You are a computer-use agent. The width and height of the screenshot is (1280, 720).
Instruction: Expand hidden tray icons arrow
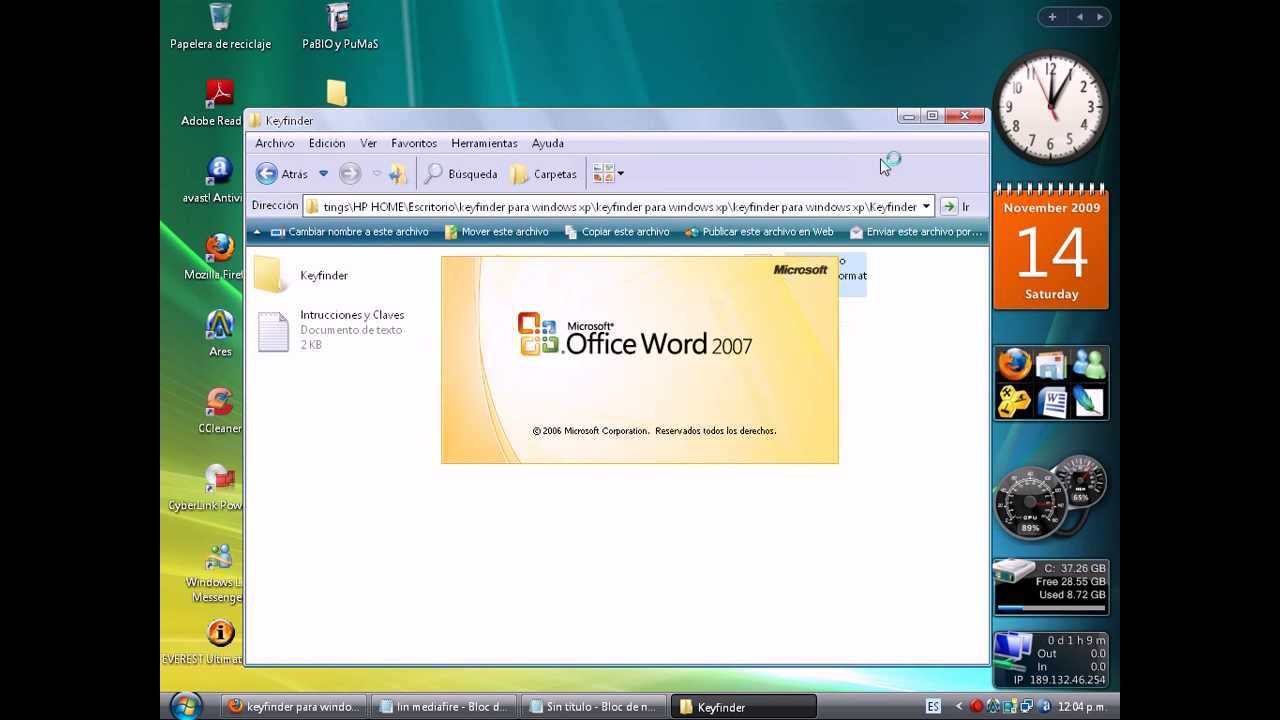coord(960,706)
